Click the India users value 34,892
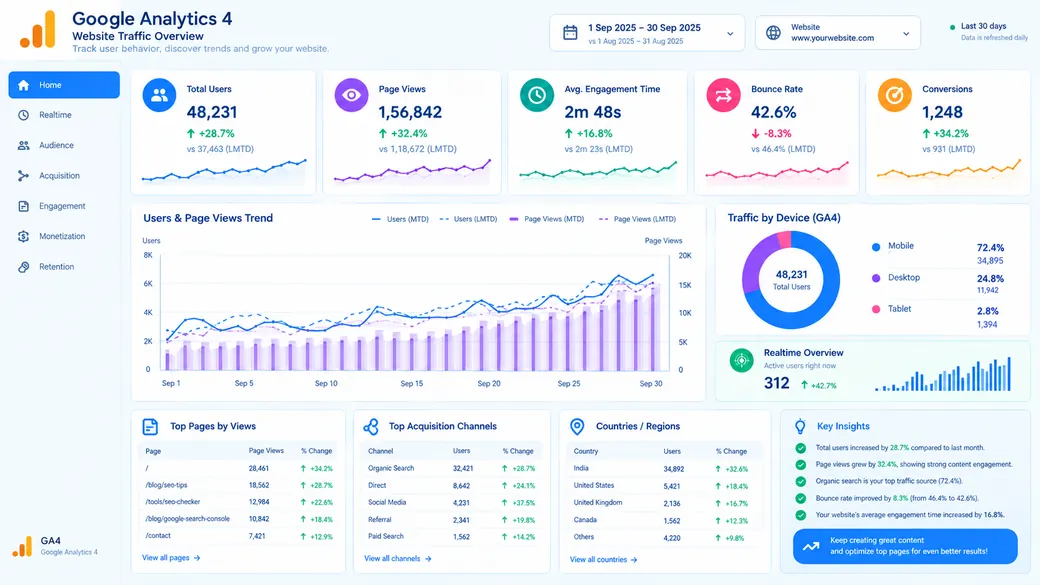Image resolution: width=1040 pixels, height=585 pixels. (673, 469)
